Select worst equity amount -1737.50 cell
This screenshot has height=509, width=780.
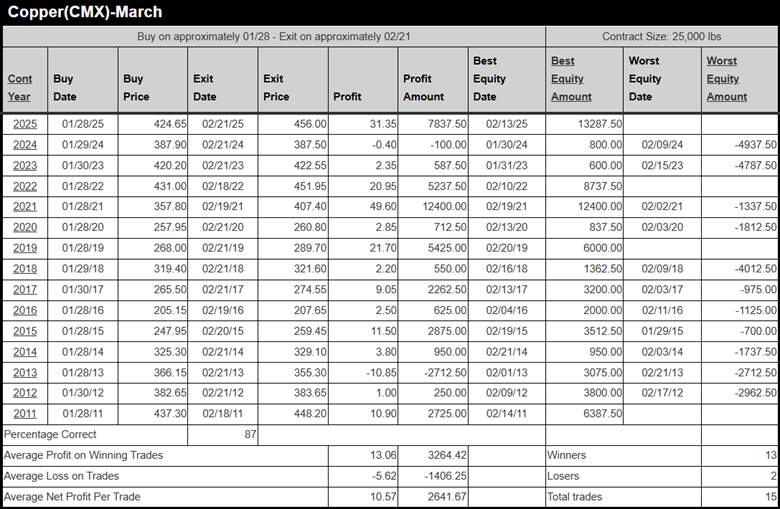pyautogui.click(x=740, y=352)
